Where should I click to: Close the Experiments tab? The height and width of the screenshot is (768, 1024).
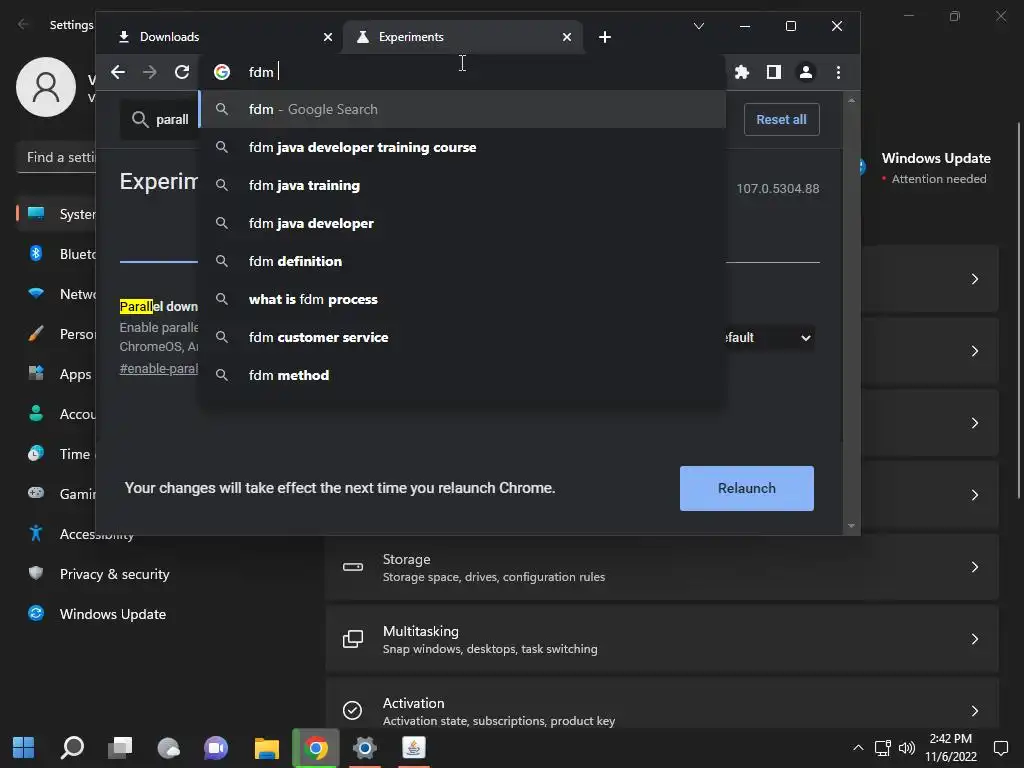point(567,37)
